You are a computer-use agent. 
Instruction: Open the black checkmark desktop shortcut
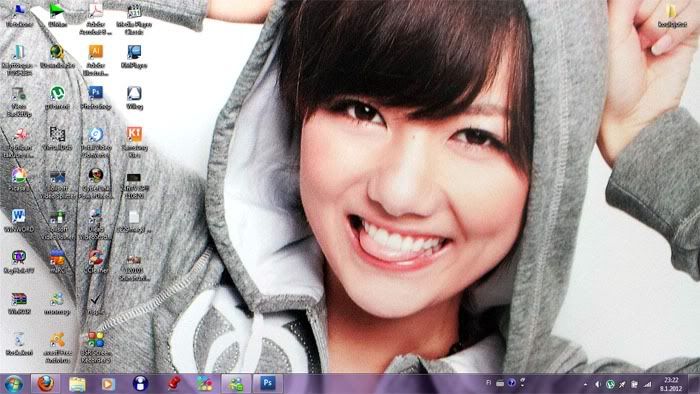pos(96,299)
